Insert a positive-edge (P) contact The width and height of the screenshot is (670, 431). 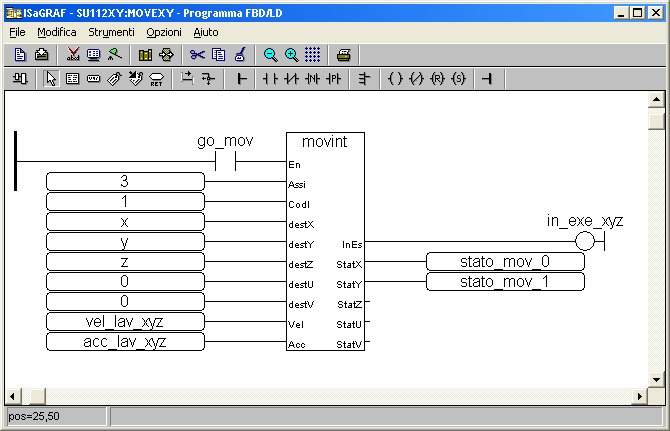point(333,79)
